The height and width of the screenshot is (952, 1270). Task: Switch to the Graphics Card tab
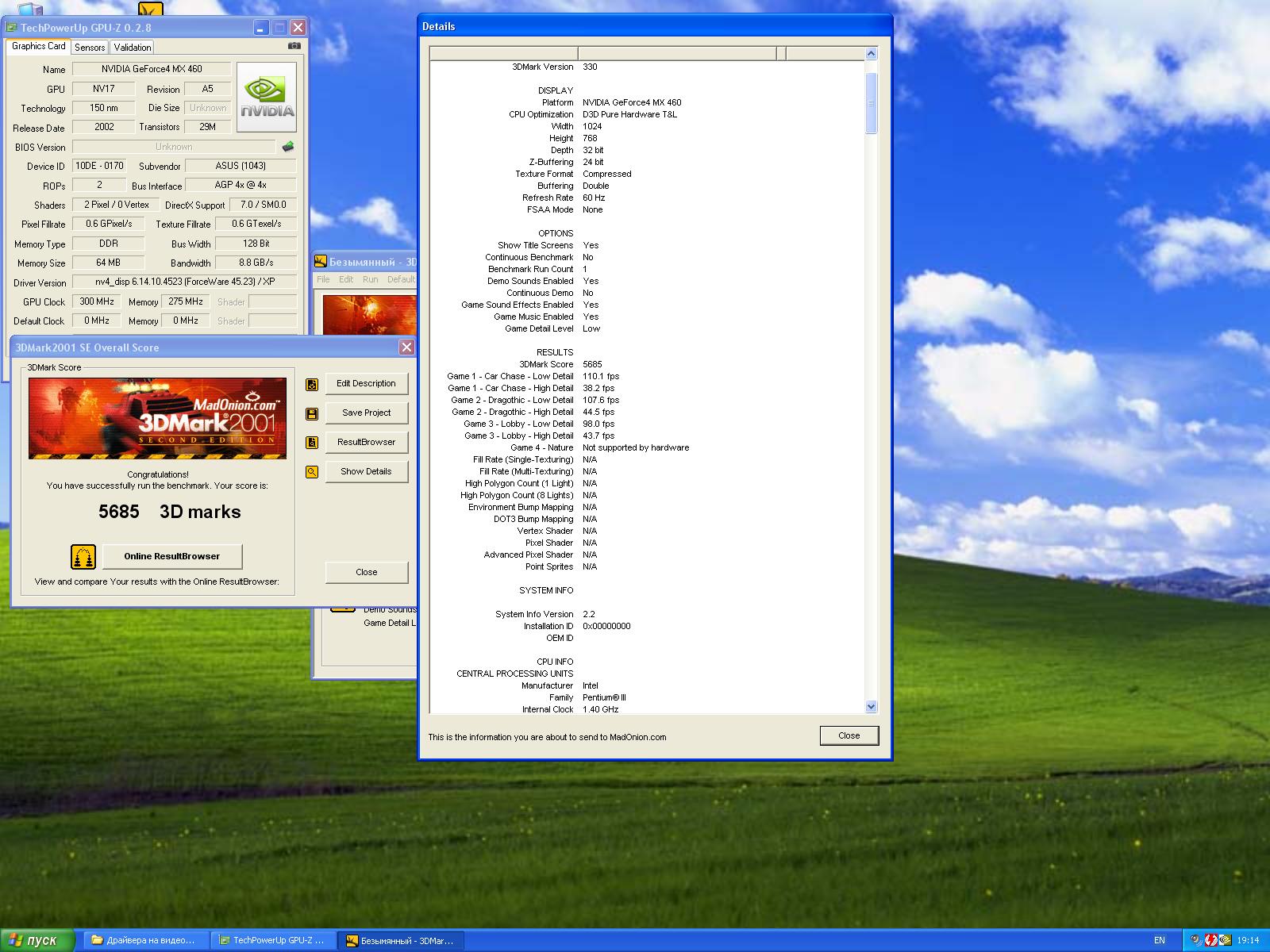click(38, 46)
